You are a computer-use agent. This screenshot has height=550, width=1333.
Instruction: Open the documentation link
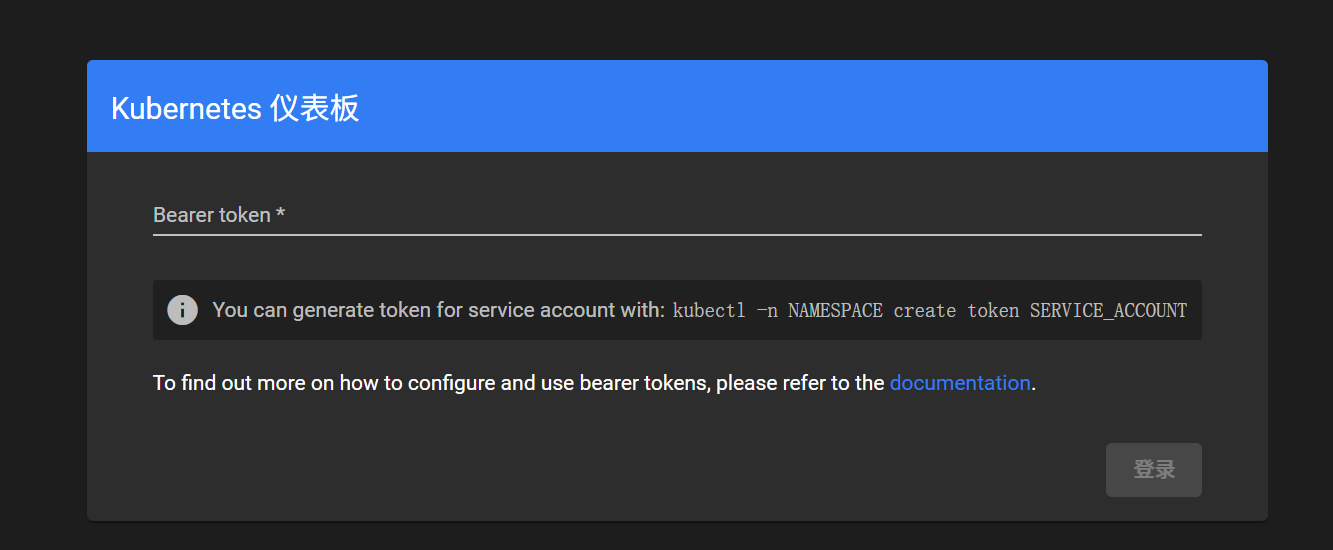(x=959, y=383)
